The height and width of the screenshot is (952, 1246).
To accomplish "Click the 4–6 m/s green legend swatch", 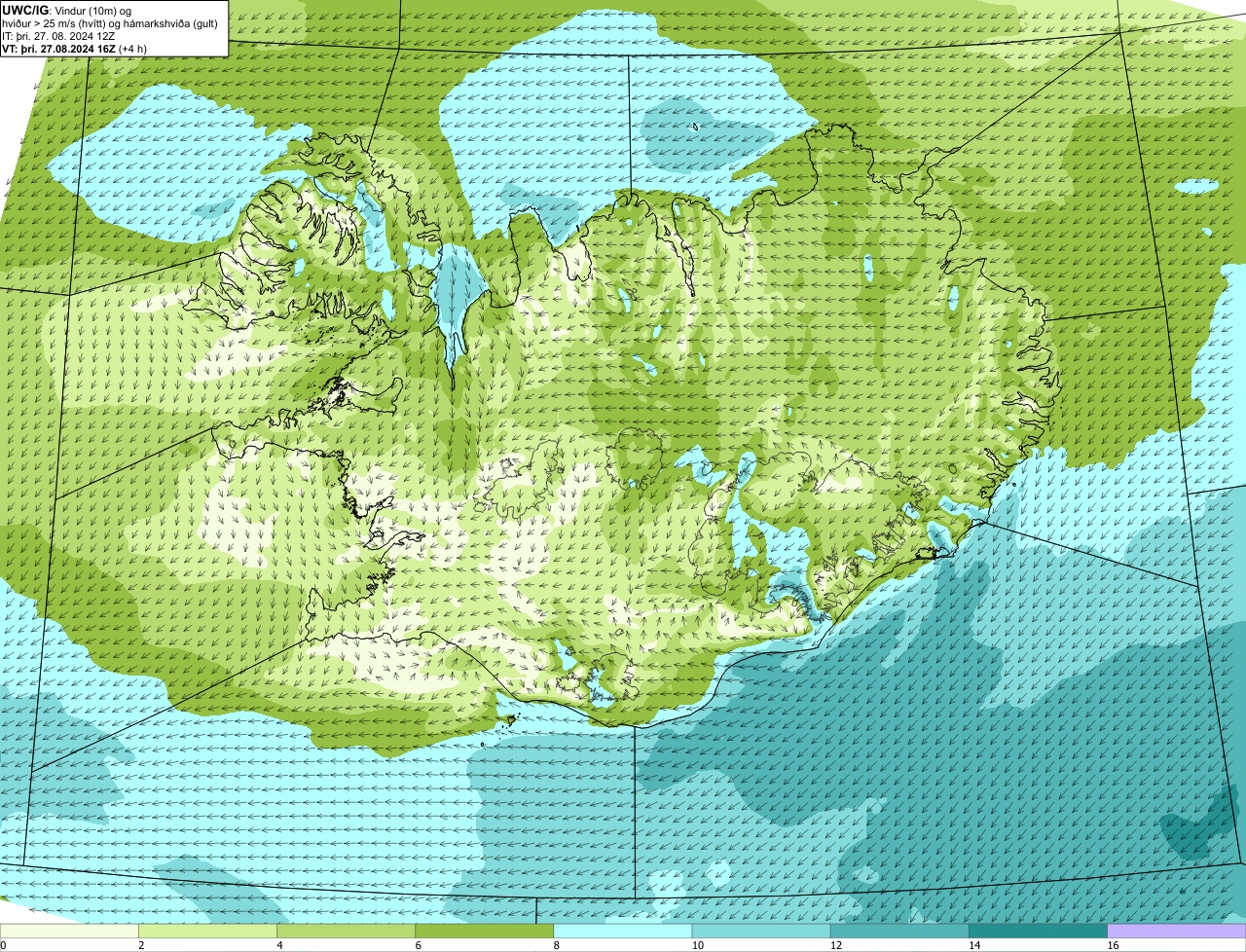I will 346,932.
